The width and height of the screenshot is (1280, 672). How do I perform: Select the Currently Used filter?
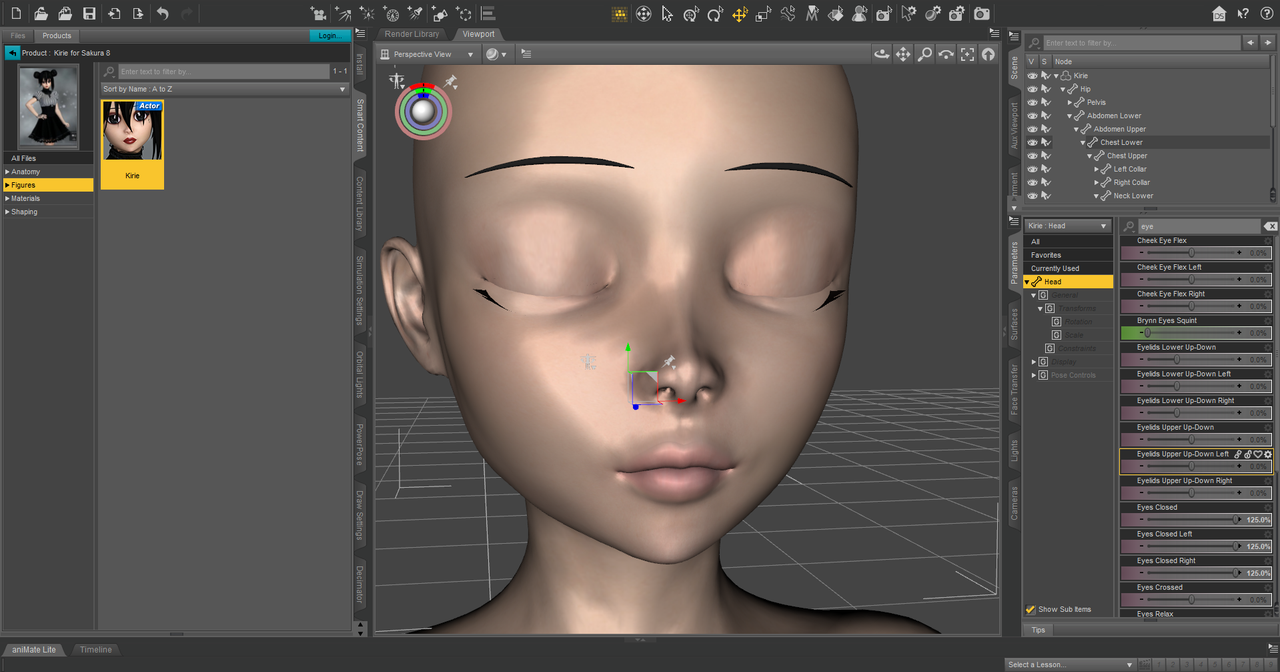pos(1068,268)
